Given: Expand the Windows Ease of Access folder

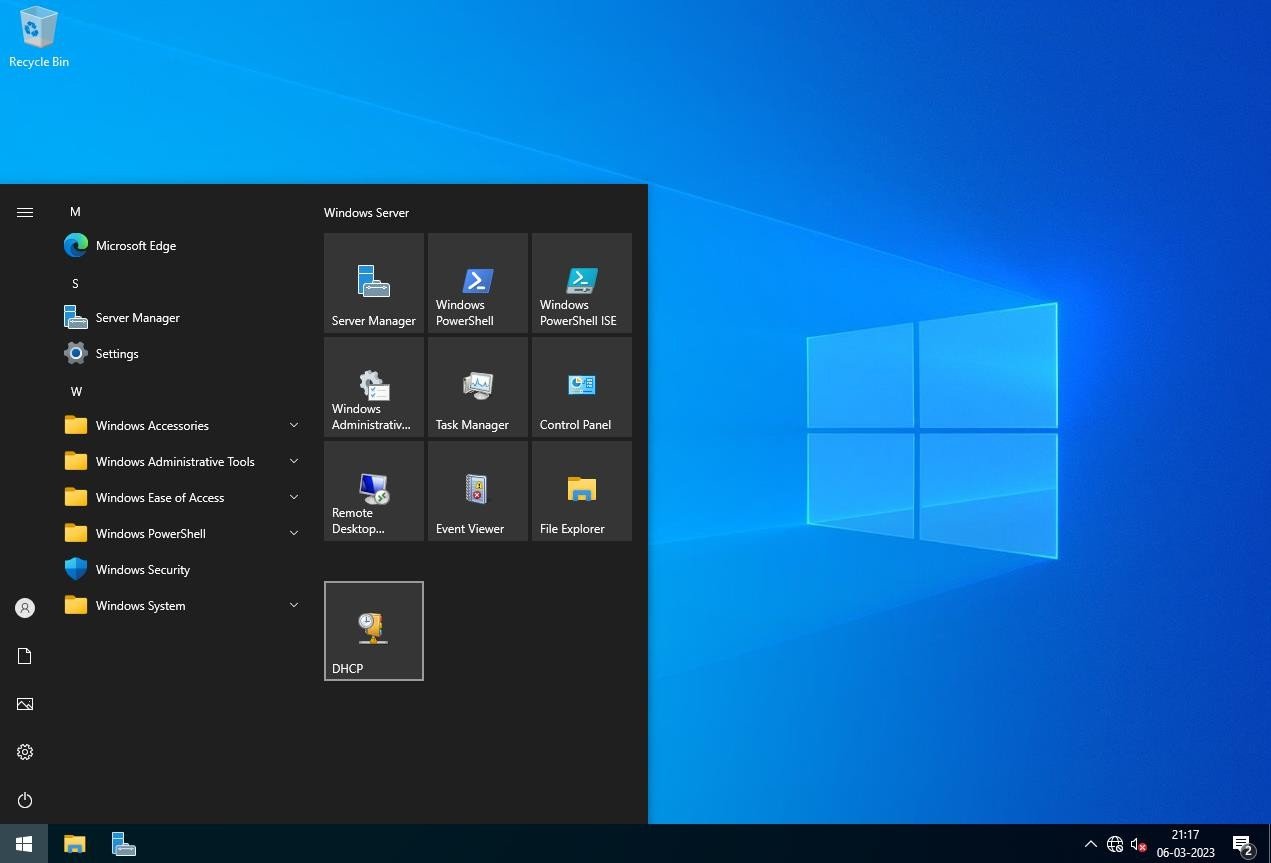Looking at the screenshot, I should [182, 497].
